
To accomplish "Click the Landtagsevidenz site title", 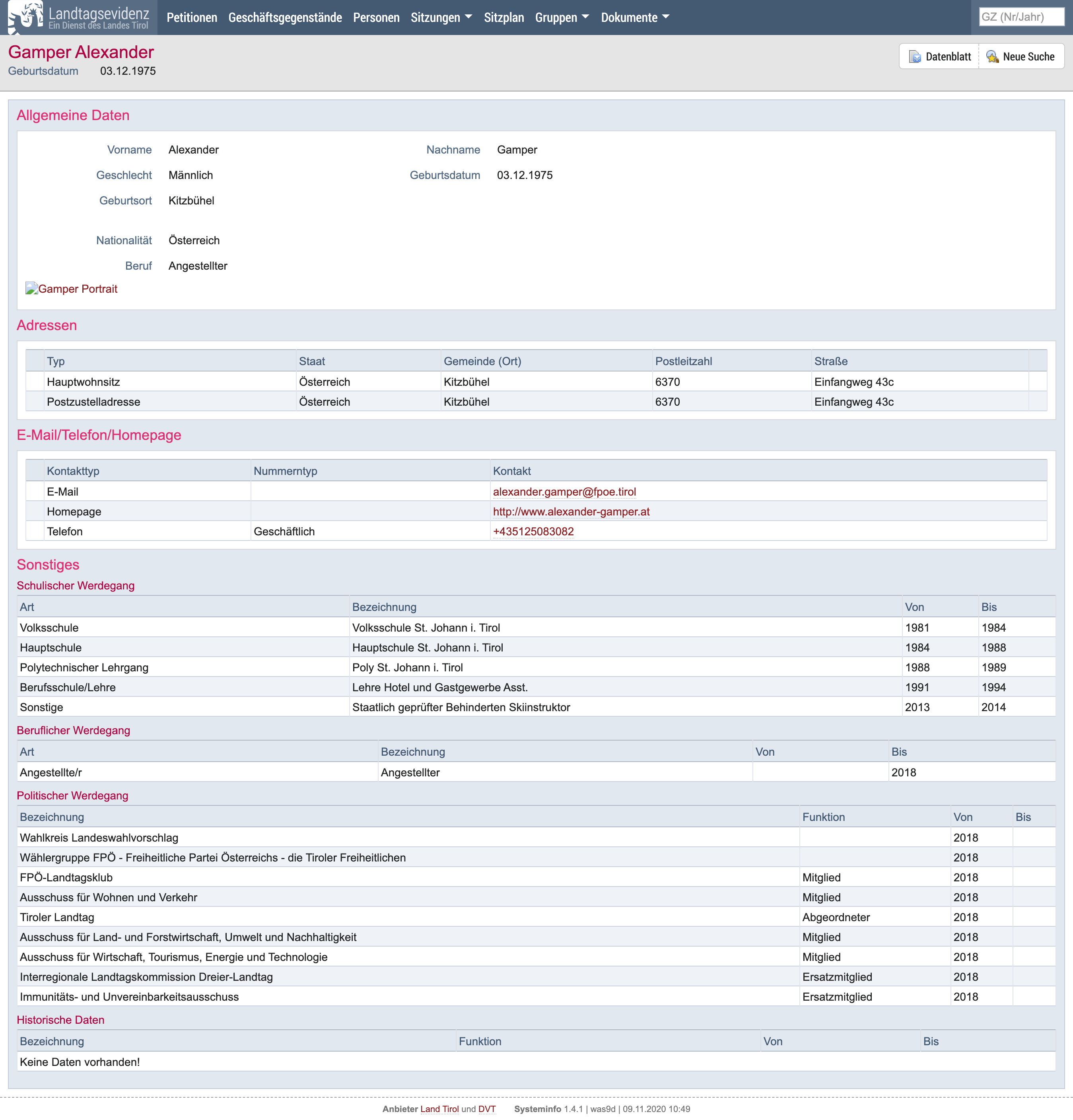I will pyautogui.click(x=99, y=13).
